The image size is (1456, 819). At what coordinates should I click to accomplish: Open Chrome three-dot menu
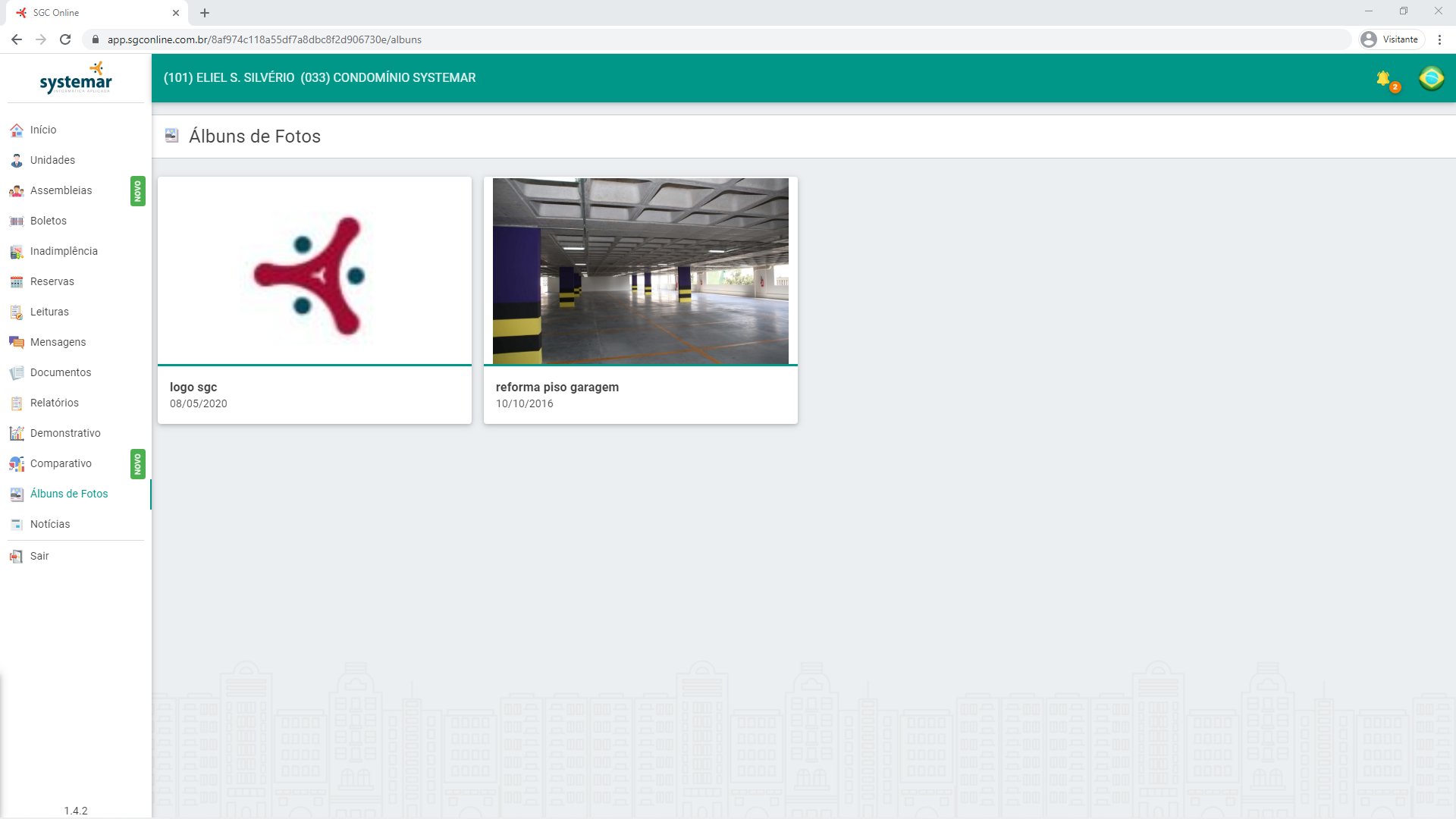(x=1439, y=39)
